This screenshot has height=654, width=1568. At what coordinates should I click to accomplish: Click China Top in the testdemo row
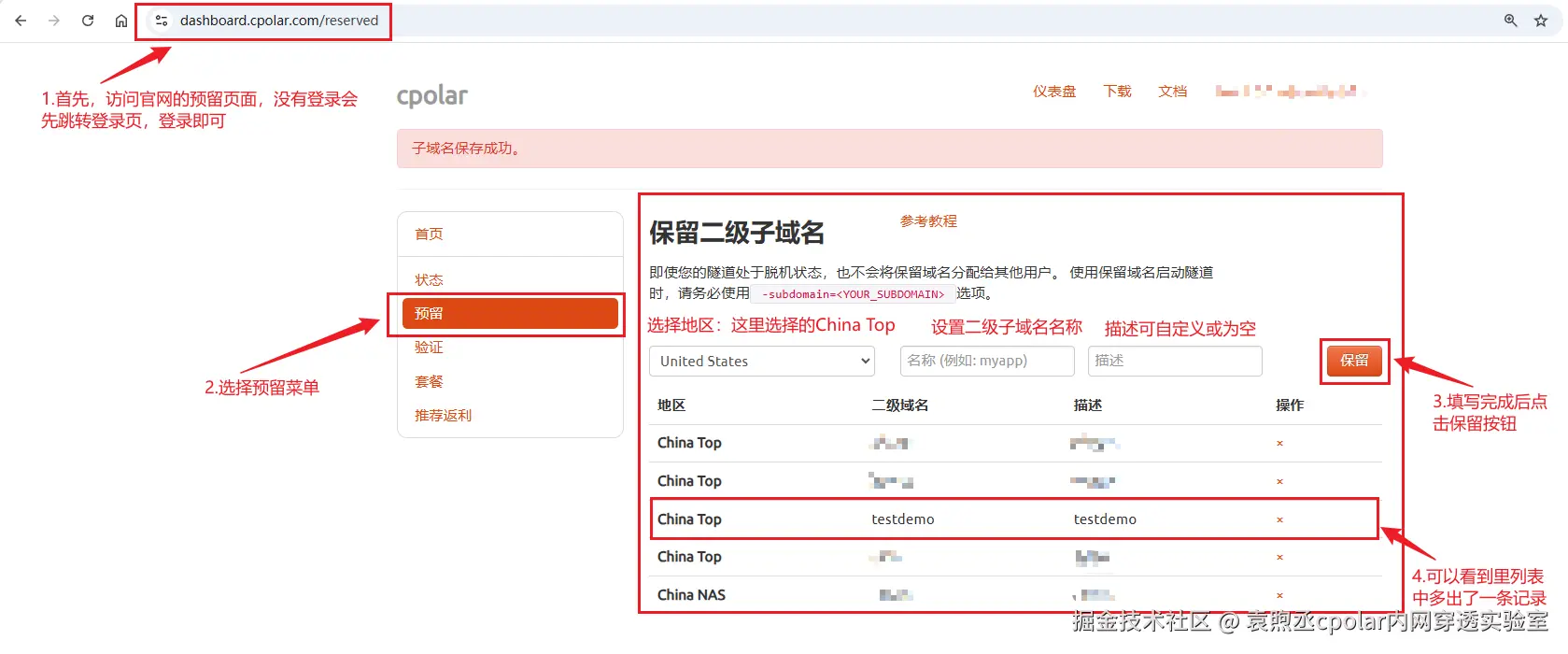689,519
